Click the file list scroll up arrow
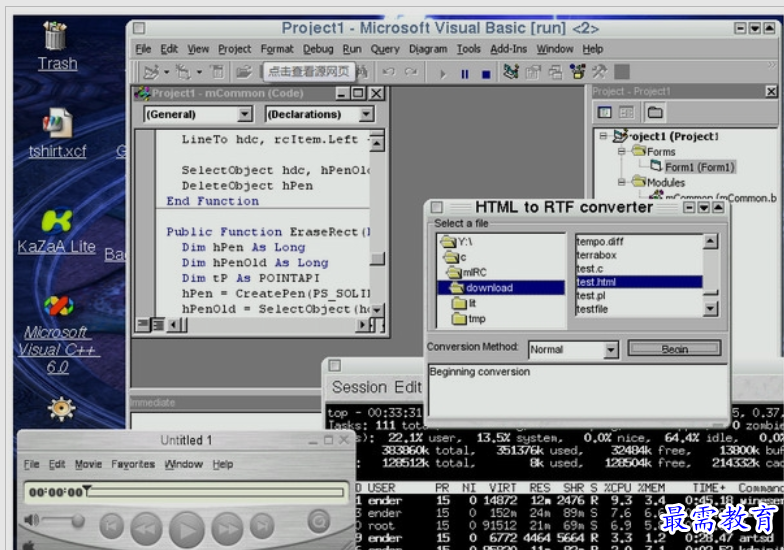 pyautogui.click(x=710, y=242)
